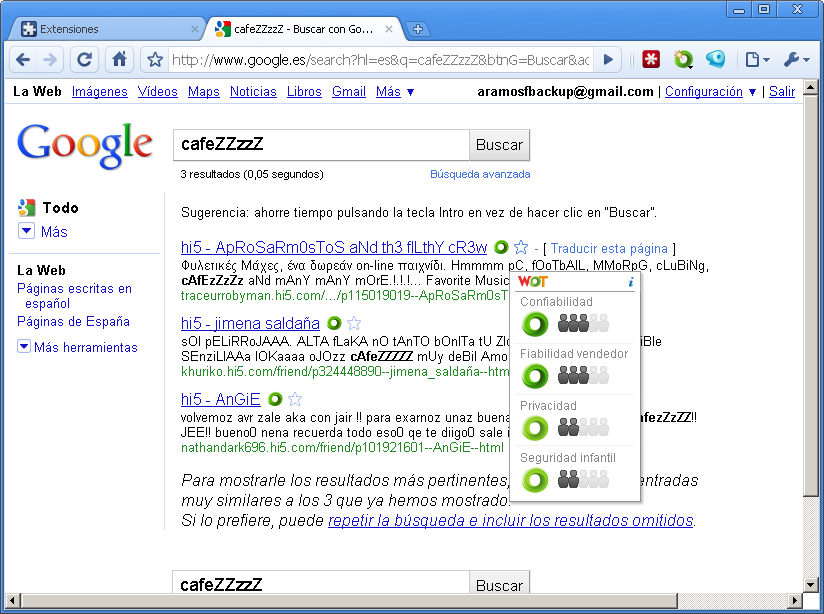Open Vídeos in the top navigation
This screenshot has height=614, width=824.
click(158, 91)
